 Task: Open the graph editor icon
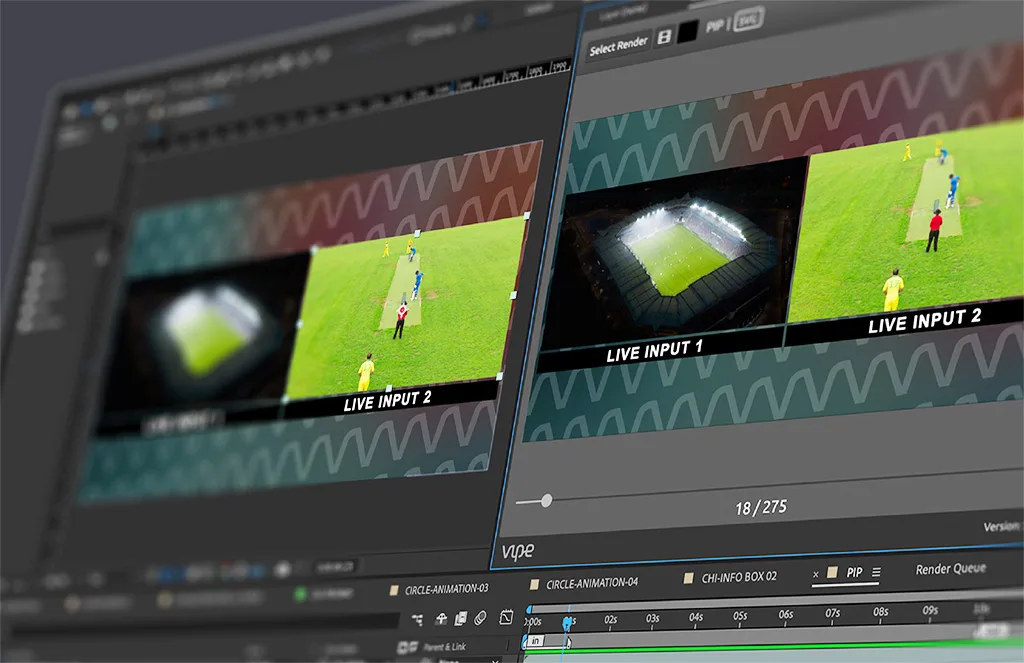point(506,617)
